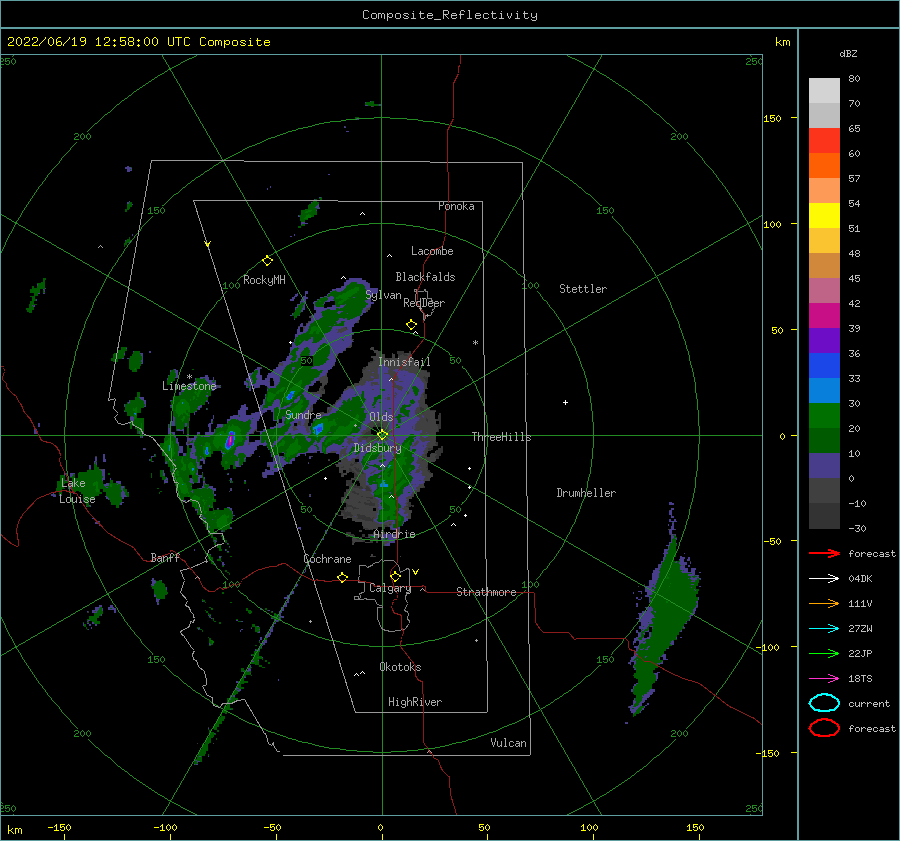Image resolution: width=900 pixels, height=841 pixels.
Task: Click the RockyMH label
Action: coord(264,280)
